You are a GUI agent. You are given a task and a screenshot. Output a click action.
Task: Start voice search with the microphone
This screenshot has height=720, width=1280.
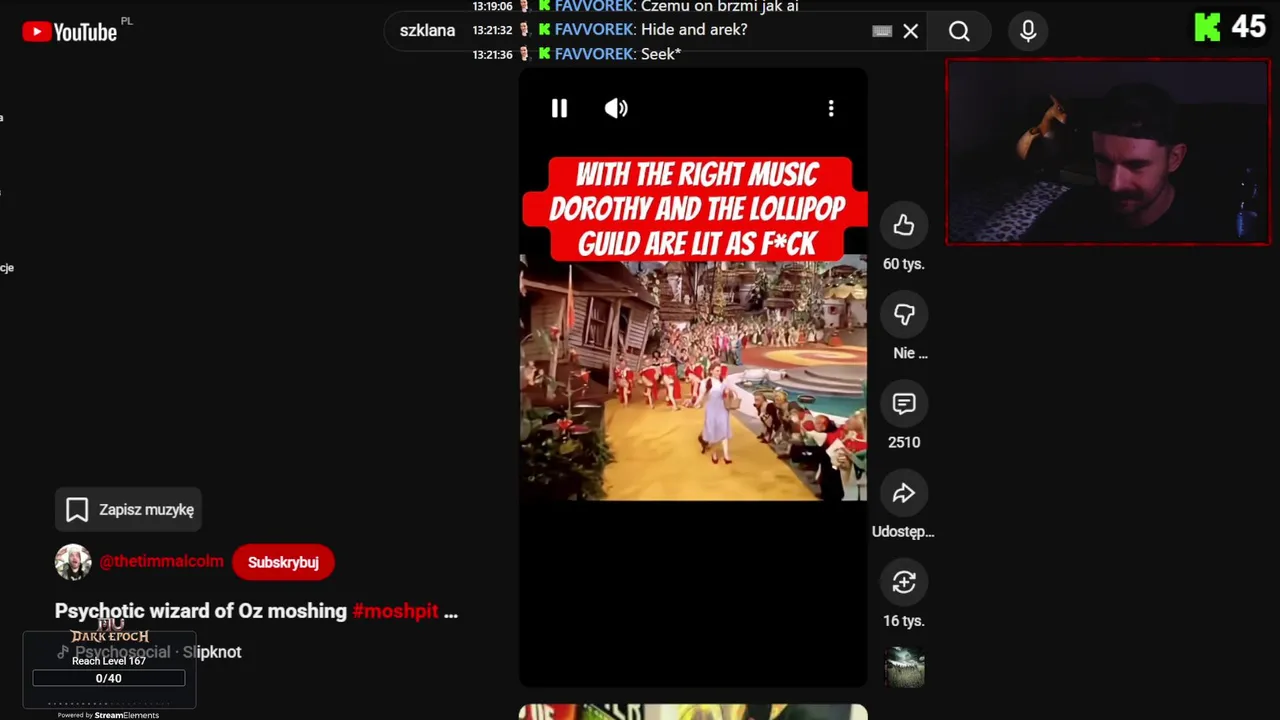[x=1028, y=31]
